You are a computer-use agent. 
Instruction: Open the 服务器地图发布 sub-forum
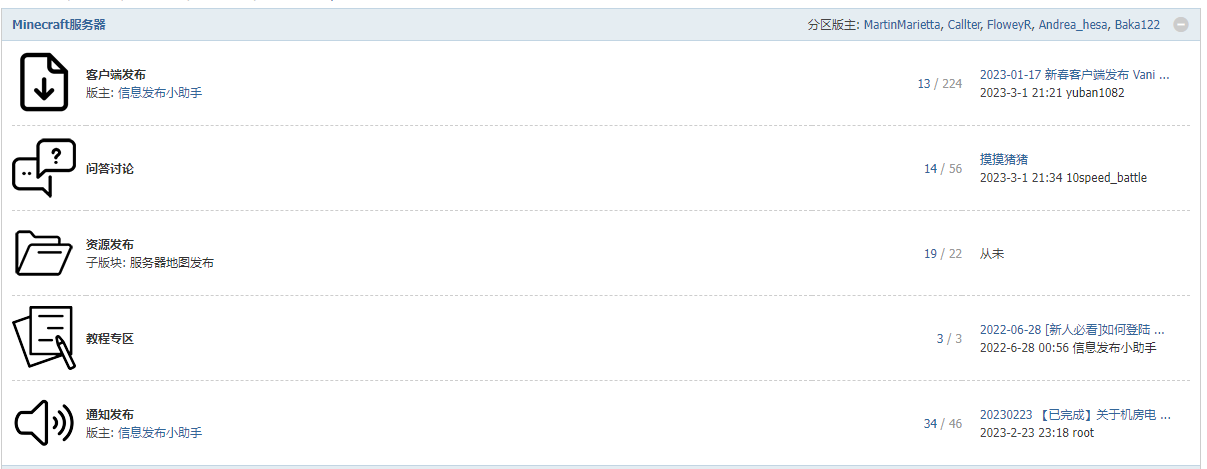[x=171, y=263]
